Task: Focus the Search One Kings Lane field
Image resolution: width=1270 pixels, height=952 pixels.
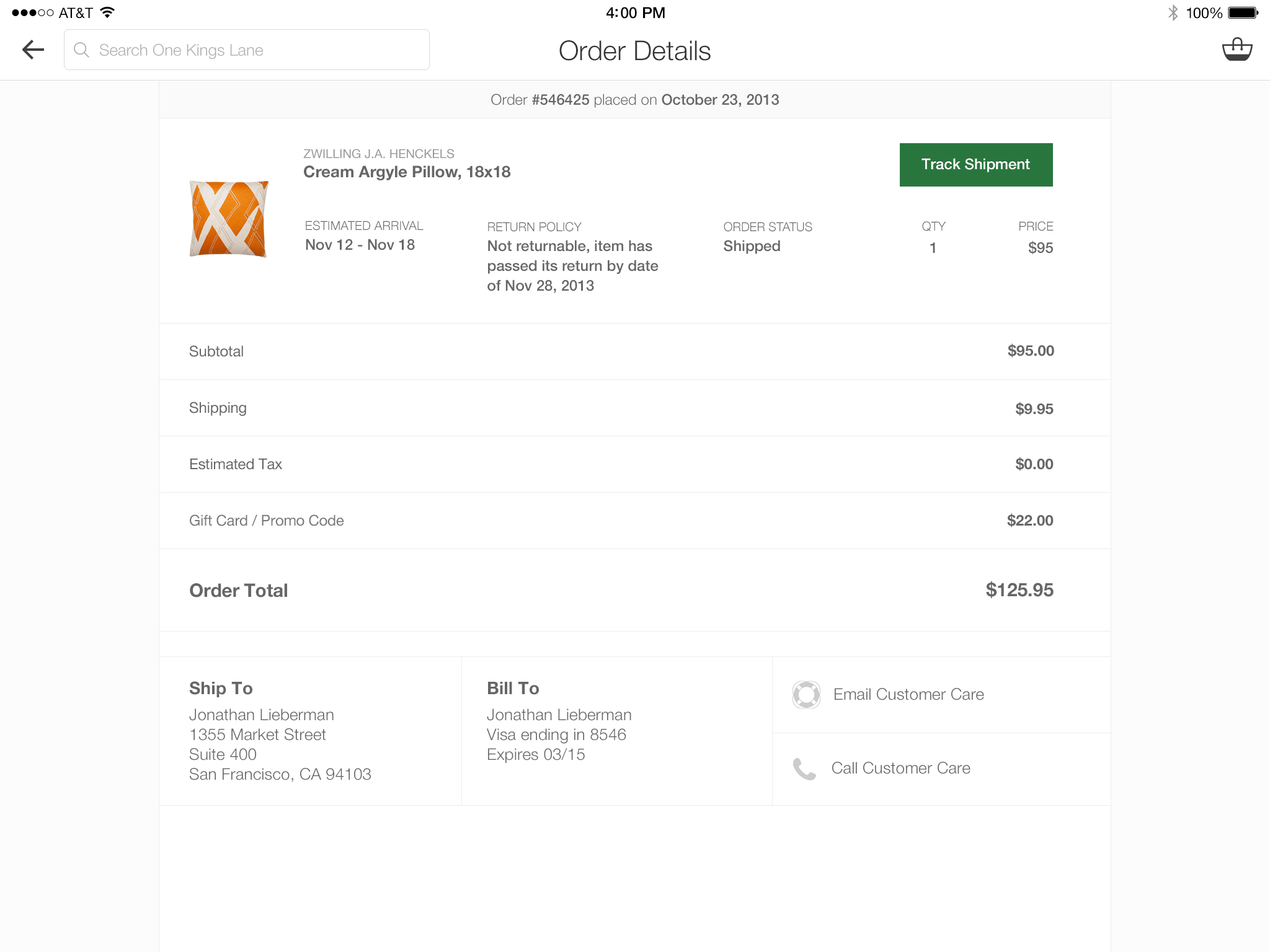Action: [260, 50]
